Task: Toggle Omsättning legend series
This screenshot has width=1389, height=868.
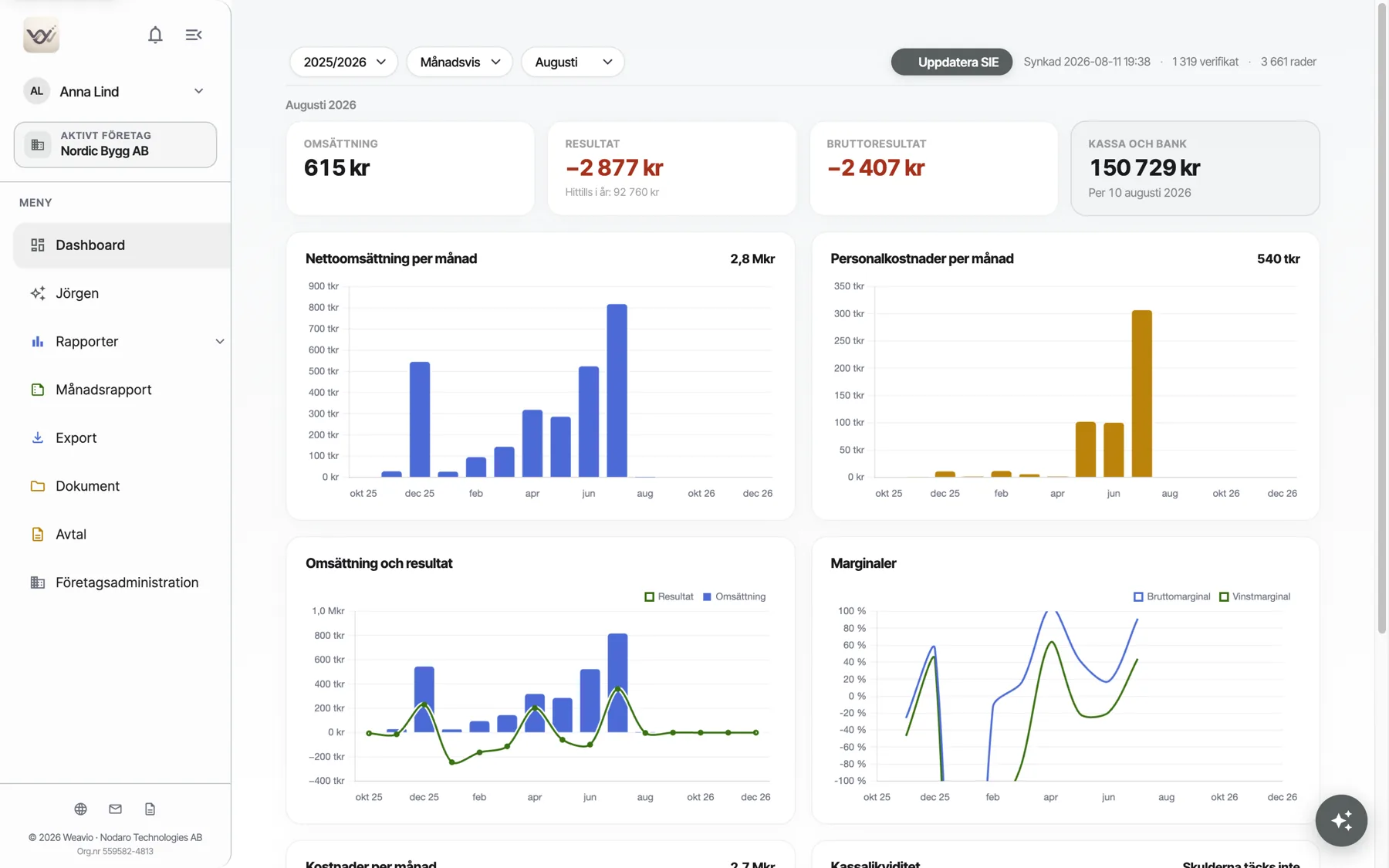Action: click(734, 596)
